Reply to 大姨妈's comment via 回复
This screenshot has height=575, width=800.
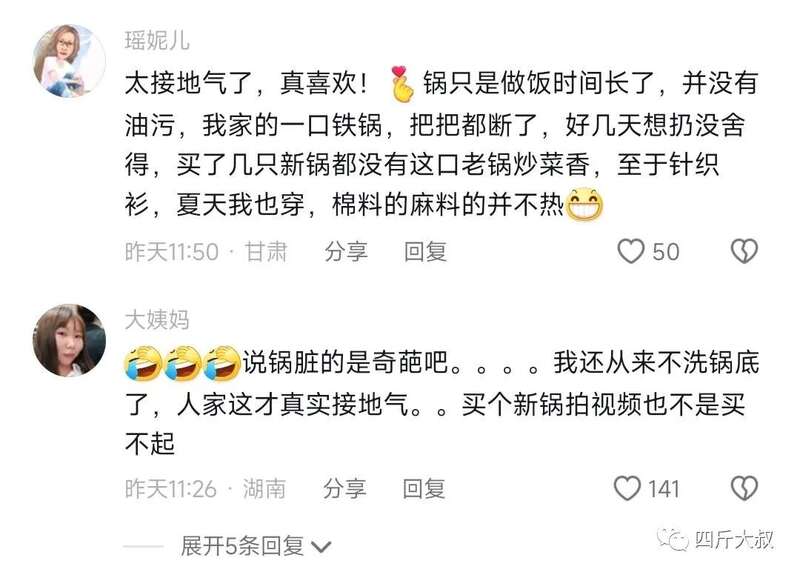point(423,488)
